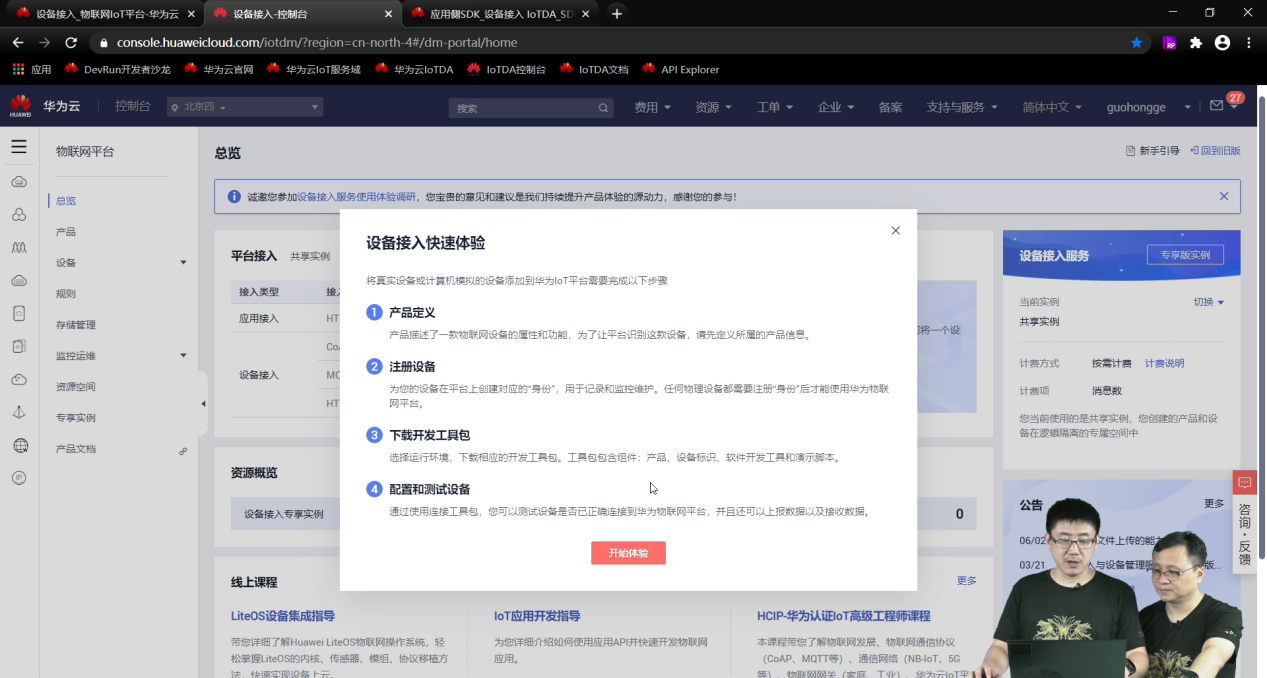The width and height of the screenshot is (1267, 678).
Task: Select 专享实例 in sidebar
Action: pyautogui.click(x=76, y=417)
